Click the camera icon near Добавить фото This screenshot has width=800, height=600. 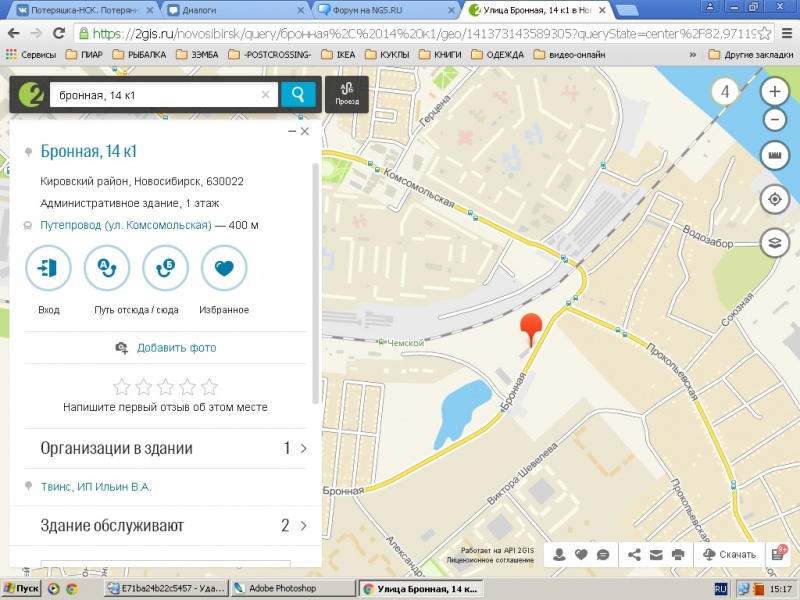click(x=121, y=348)
